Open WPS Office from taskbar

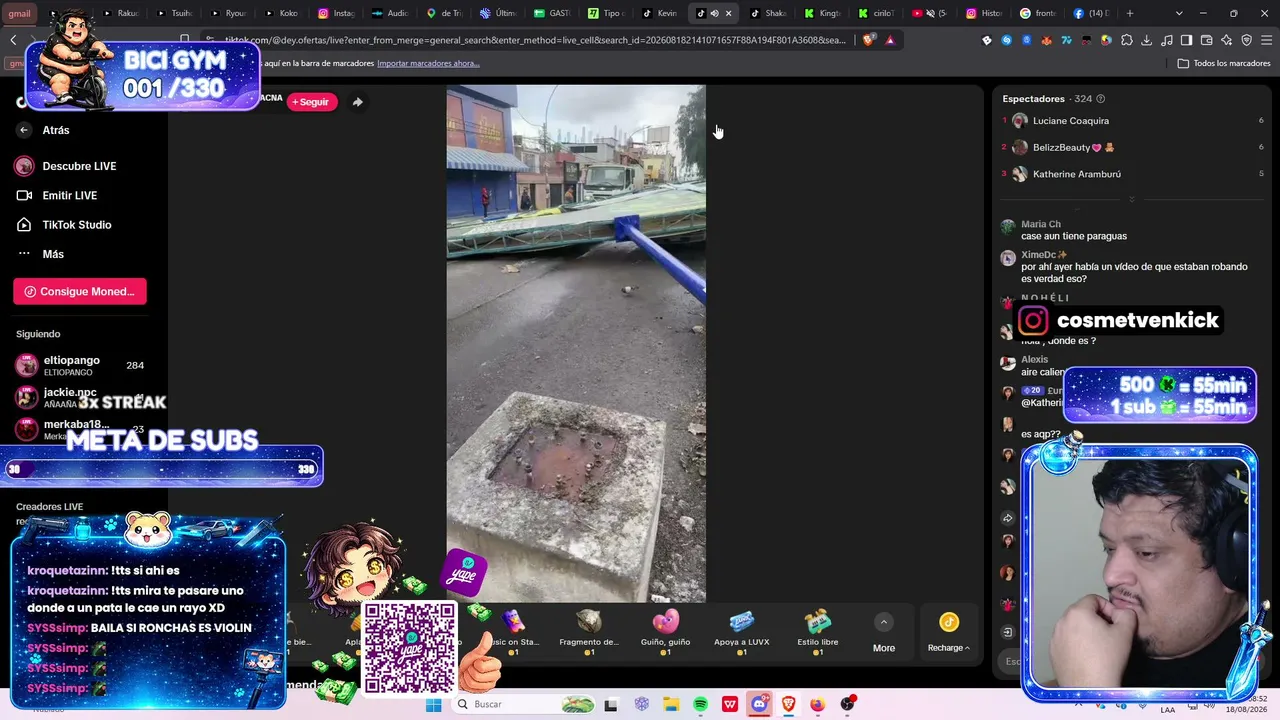[730, 704]
